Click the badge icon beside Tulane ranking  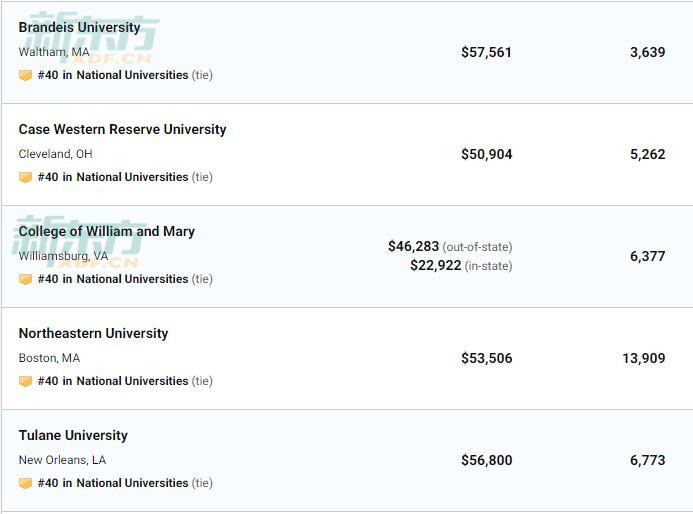[x=25, y=483]
